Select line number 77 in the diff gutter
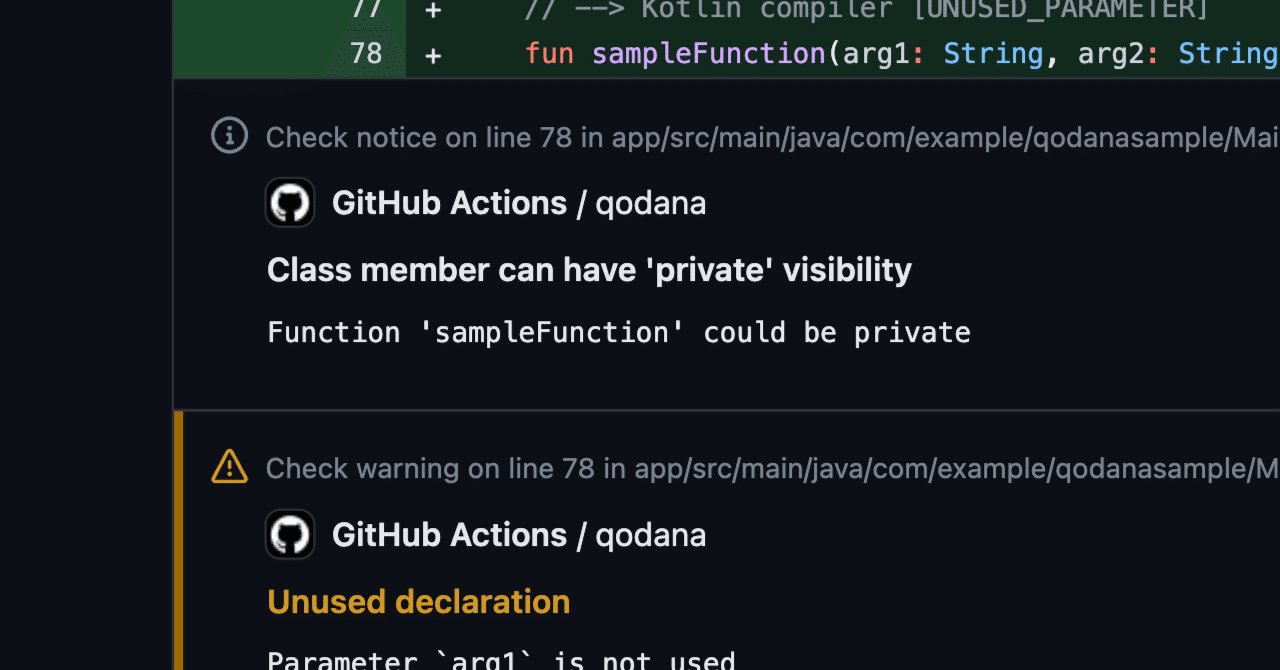The height and width of the screenshot is (670, 1280). (366, 10)
